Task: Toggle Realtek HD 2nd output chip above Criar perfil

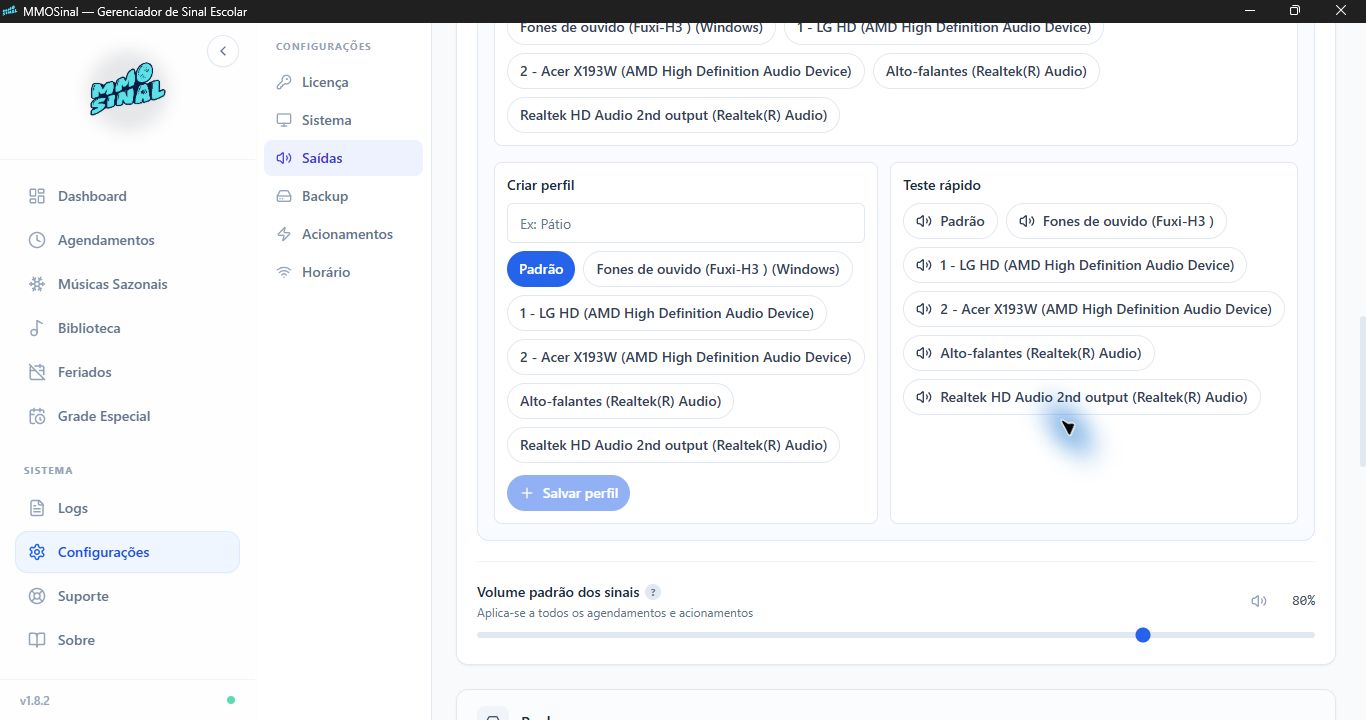Action: 674,115
